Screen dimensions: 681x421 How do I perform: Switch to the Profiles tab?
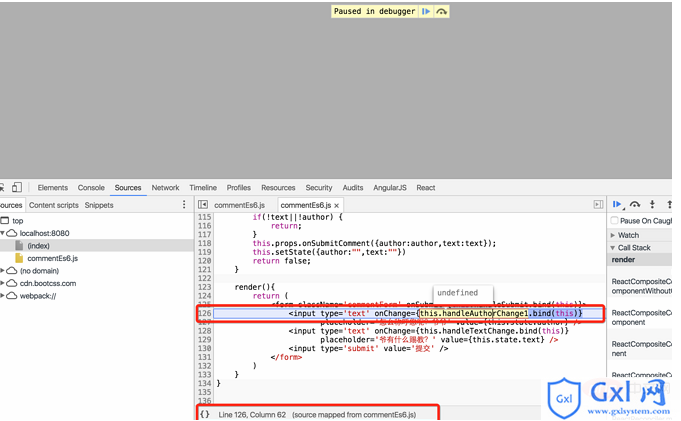[238, 188]
